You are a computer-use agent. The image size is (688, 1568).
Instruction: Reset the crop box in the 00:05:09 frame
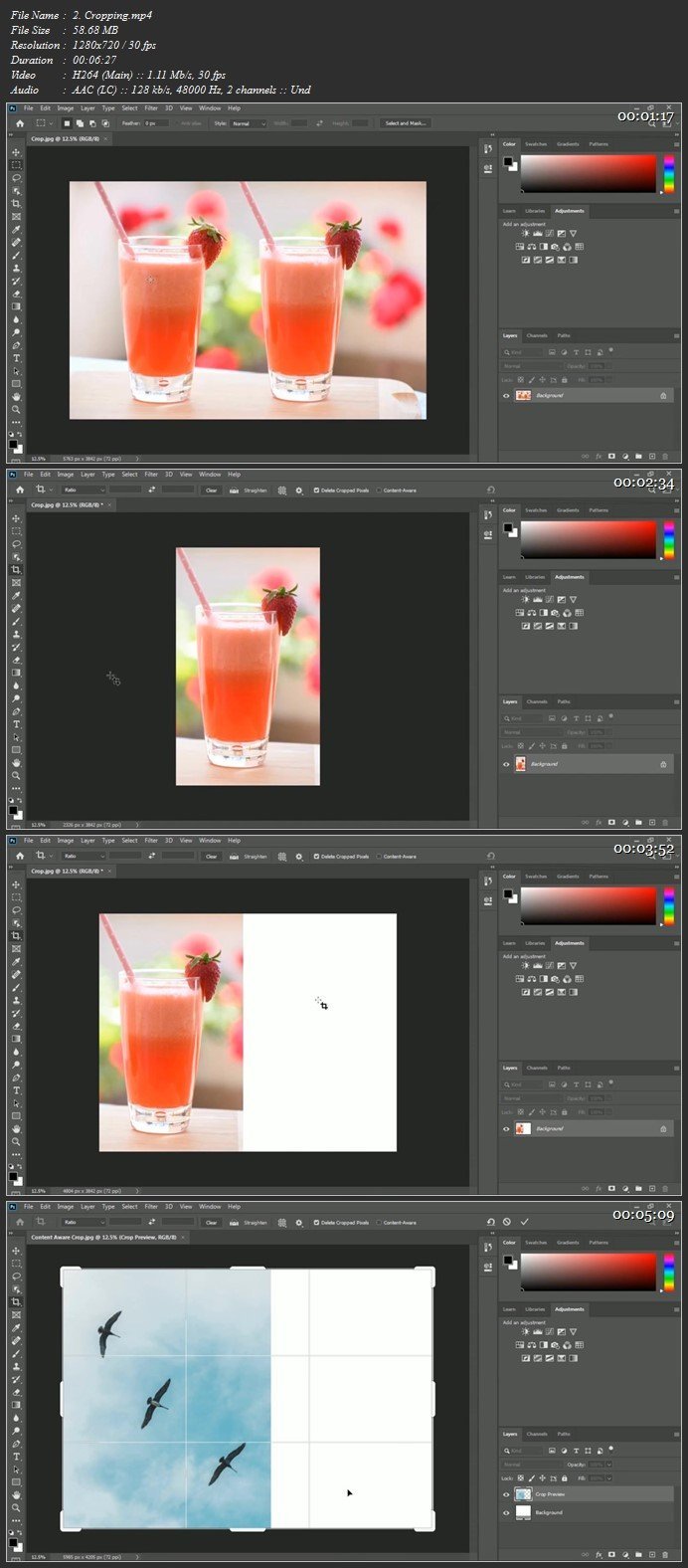coord(491,1222)
